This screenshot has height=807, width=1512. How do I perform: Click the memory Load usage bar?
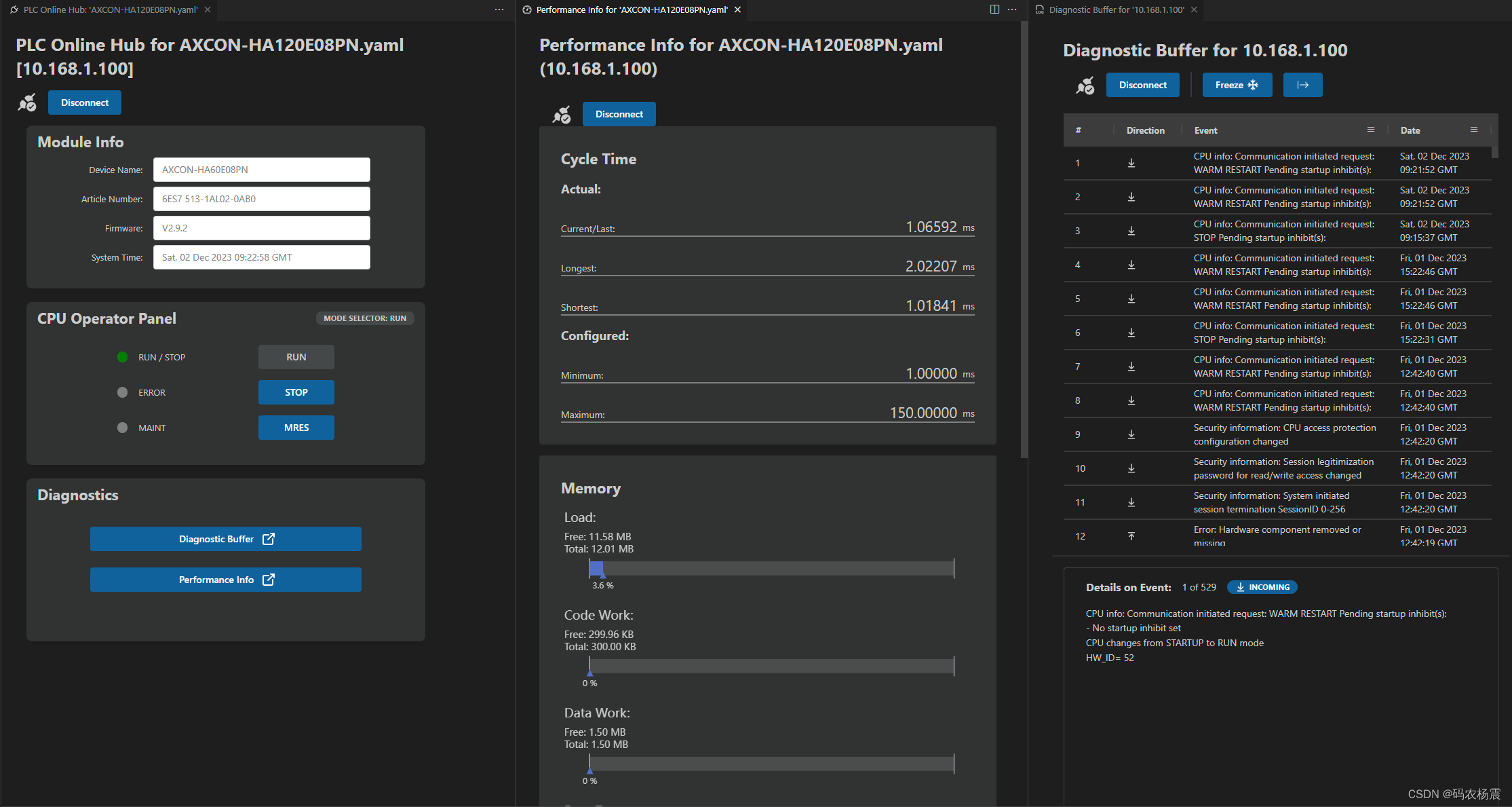(x=771, y=568)
